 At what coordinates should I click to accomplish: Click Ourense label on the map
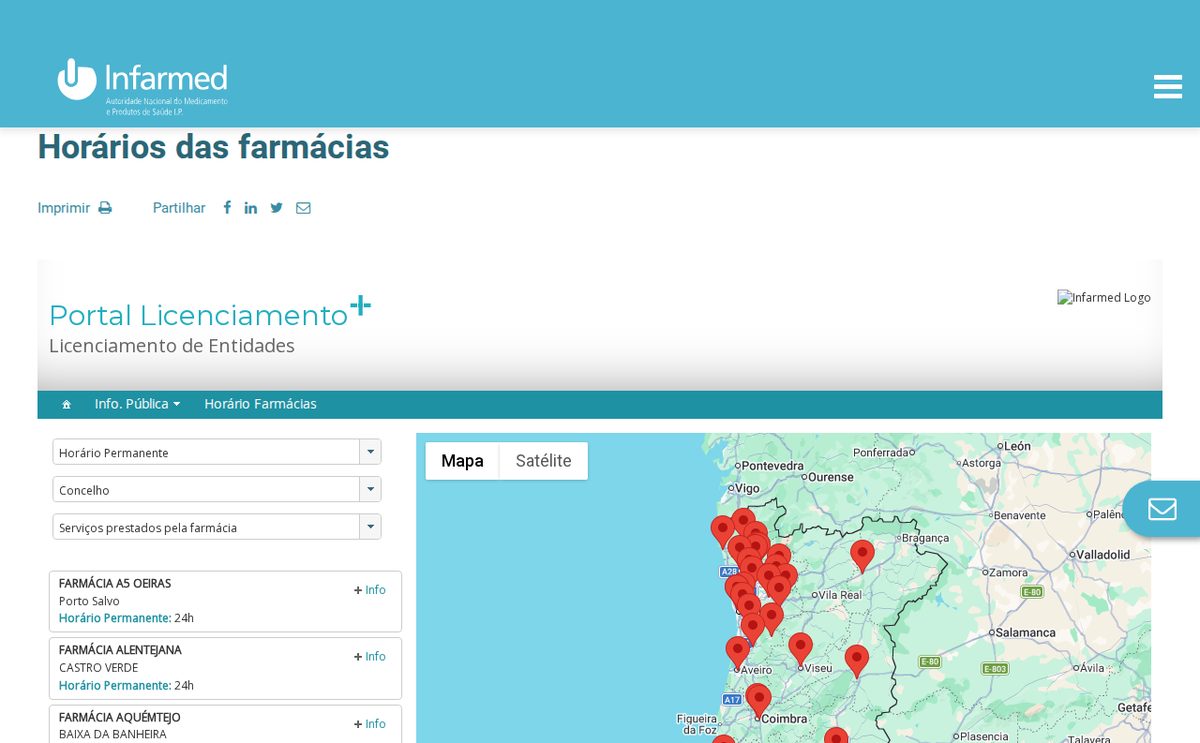coord(831,477)
